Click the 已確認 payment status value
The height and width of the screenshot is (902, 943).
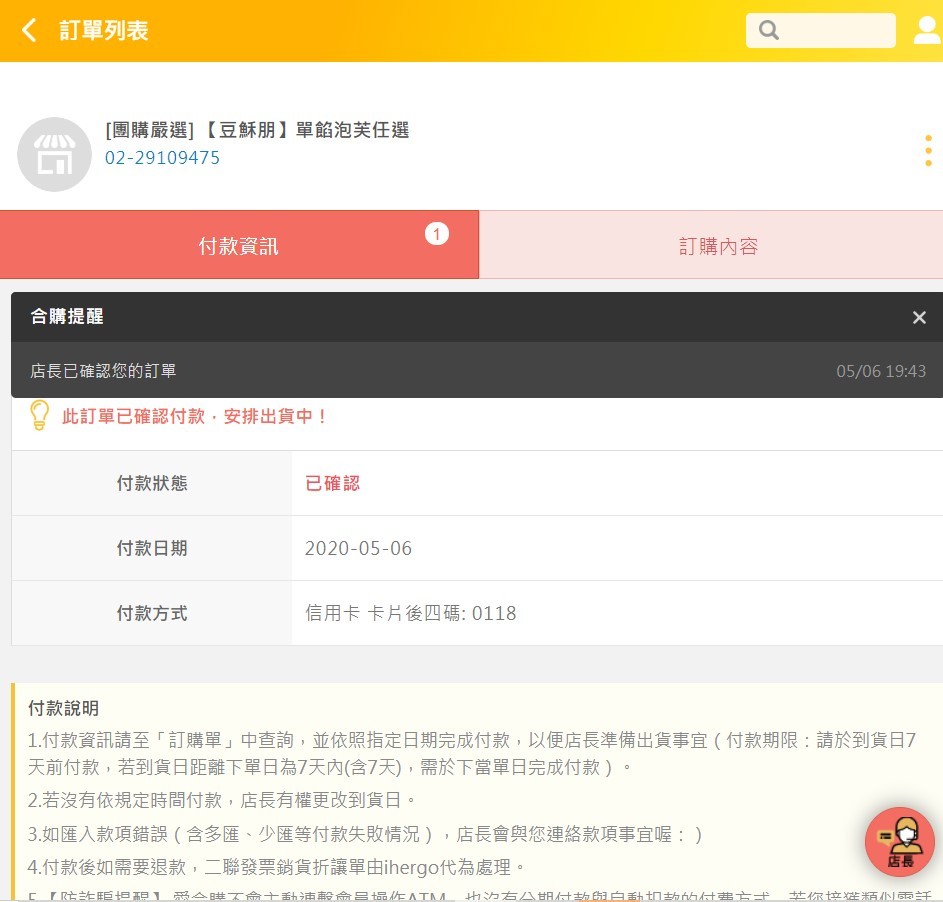[332, 483]
